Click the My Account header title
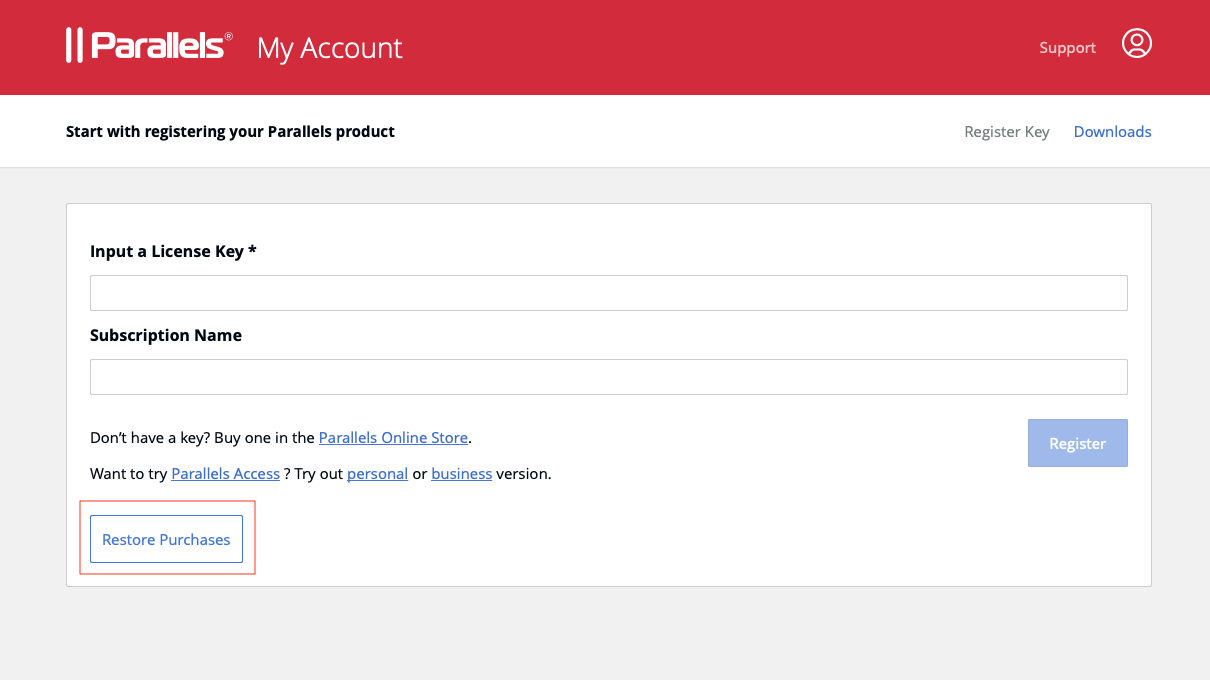Screen dimensions: 1210x680 pos(329,48)
